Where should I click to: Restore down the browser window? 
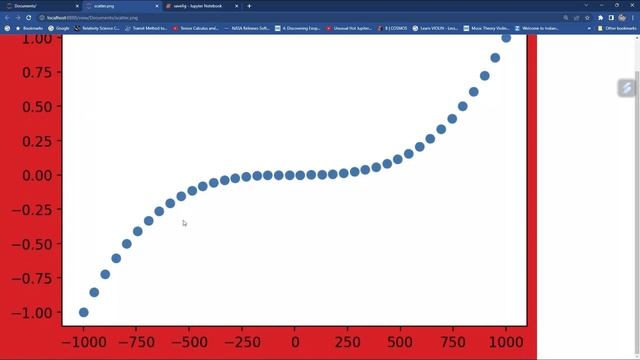click(x=617, y=5)
